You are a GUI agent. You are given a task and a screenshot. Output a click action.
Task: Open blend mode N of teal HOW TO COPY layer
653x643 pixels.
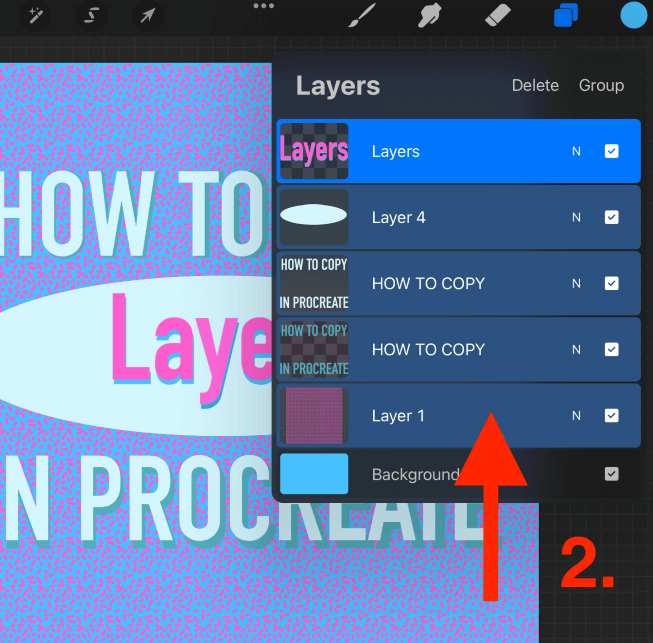coord(576,349)
